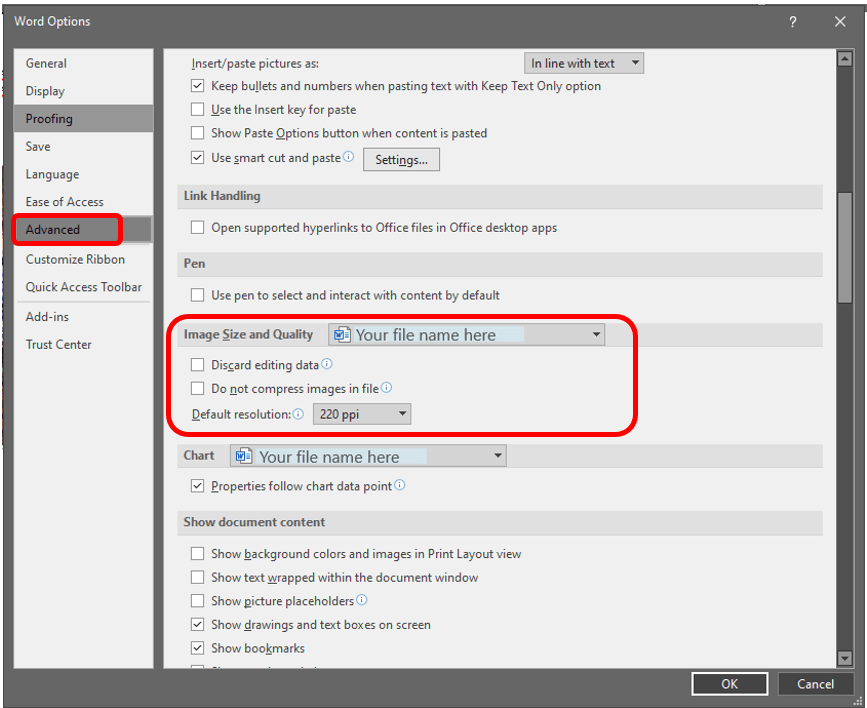The height and width of the screenshot is (708, 867).
Task: Switch to the Proofing category
Action: point(49,118)
